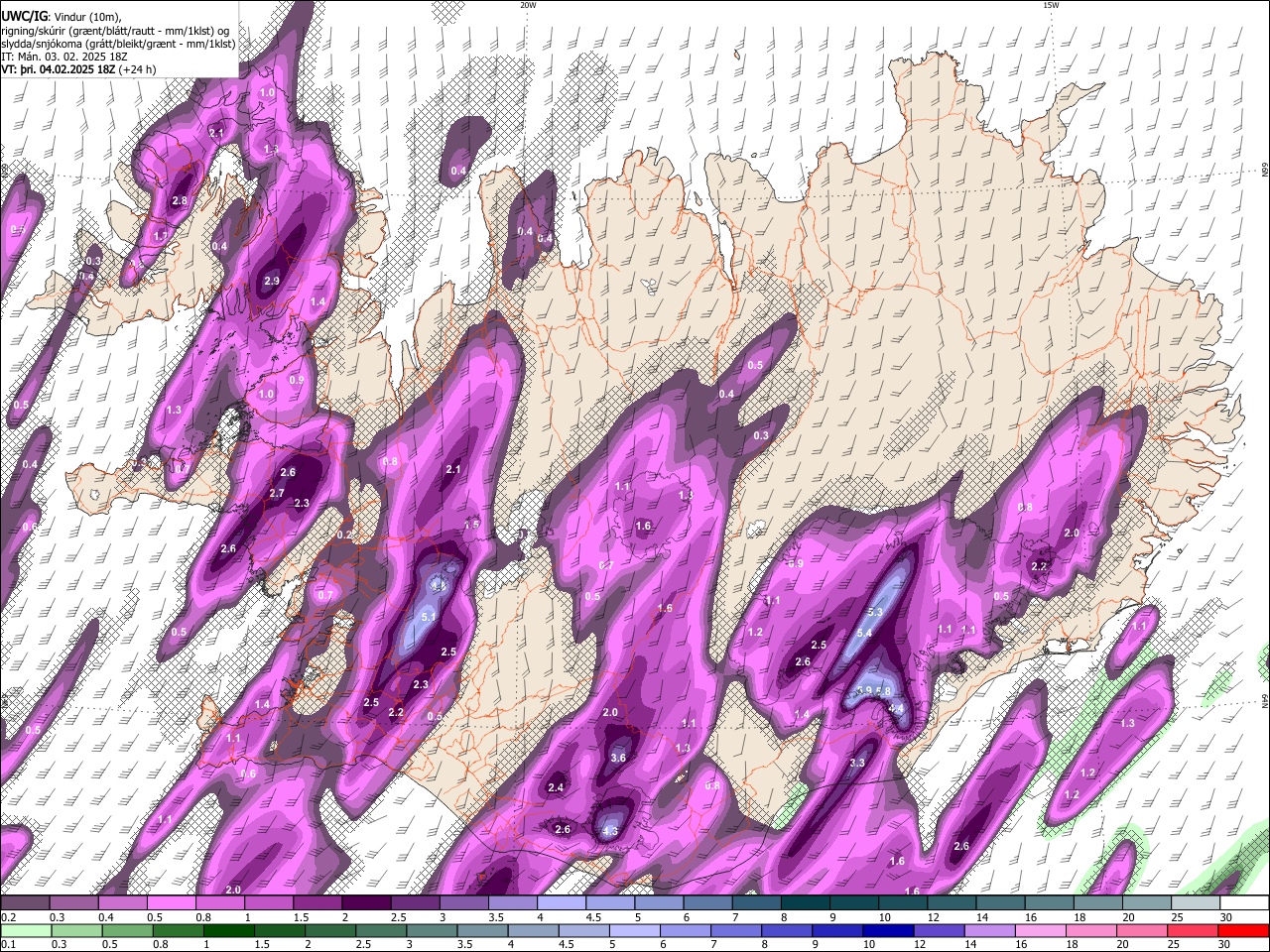This screenshot has width=1270, height=952.
Task: Click the 5.1 precipitation value on the map
Action: (x=430, y=617)
